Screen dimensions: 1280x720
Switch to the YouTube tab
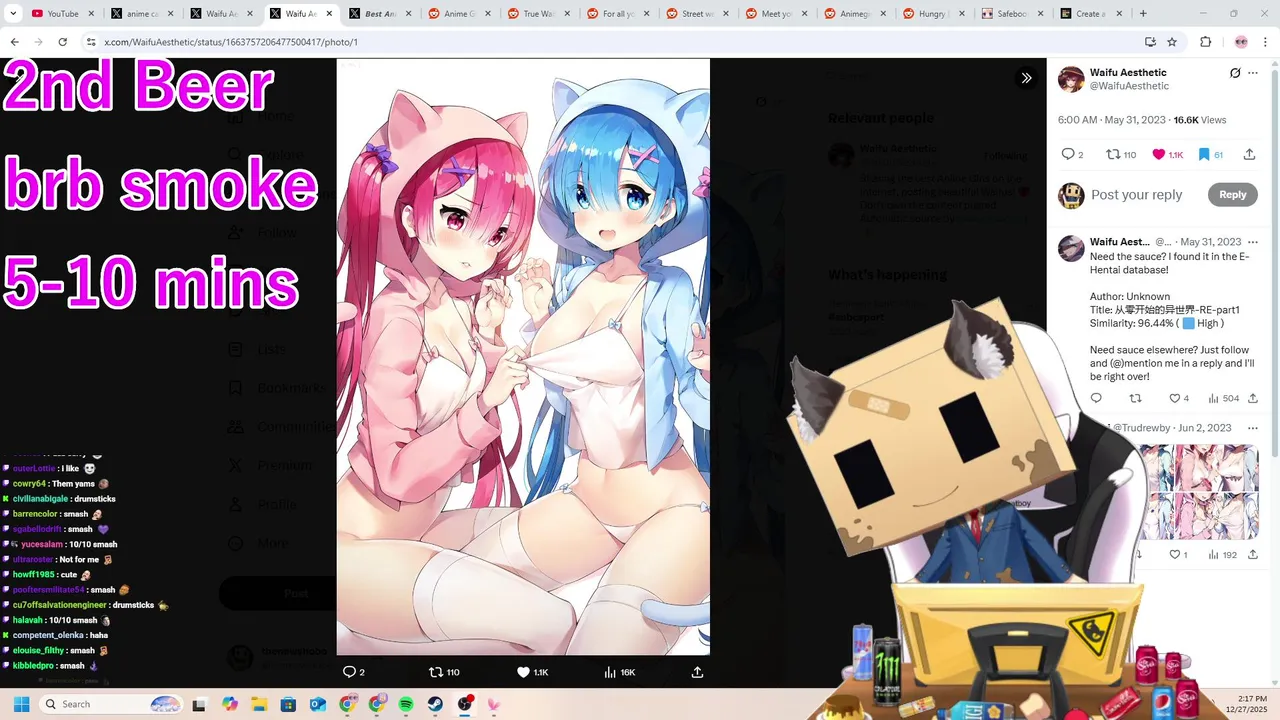point(62,14)
